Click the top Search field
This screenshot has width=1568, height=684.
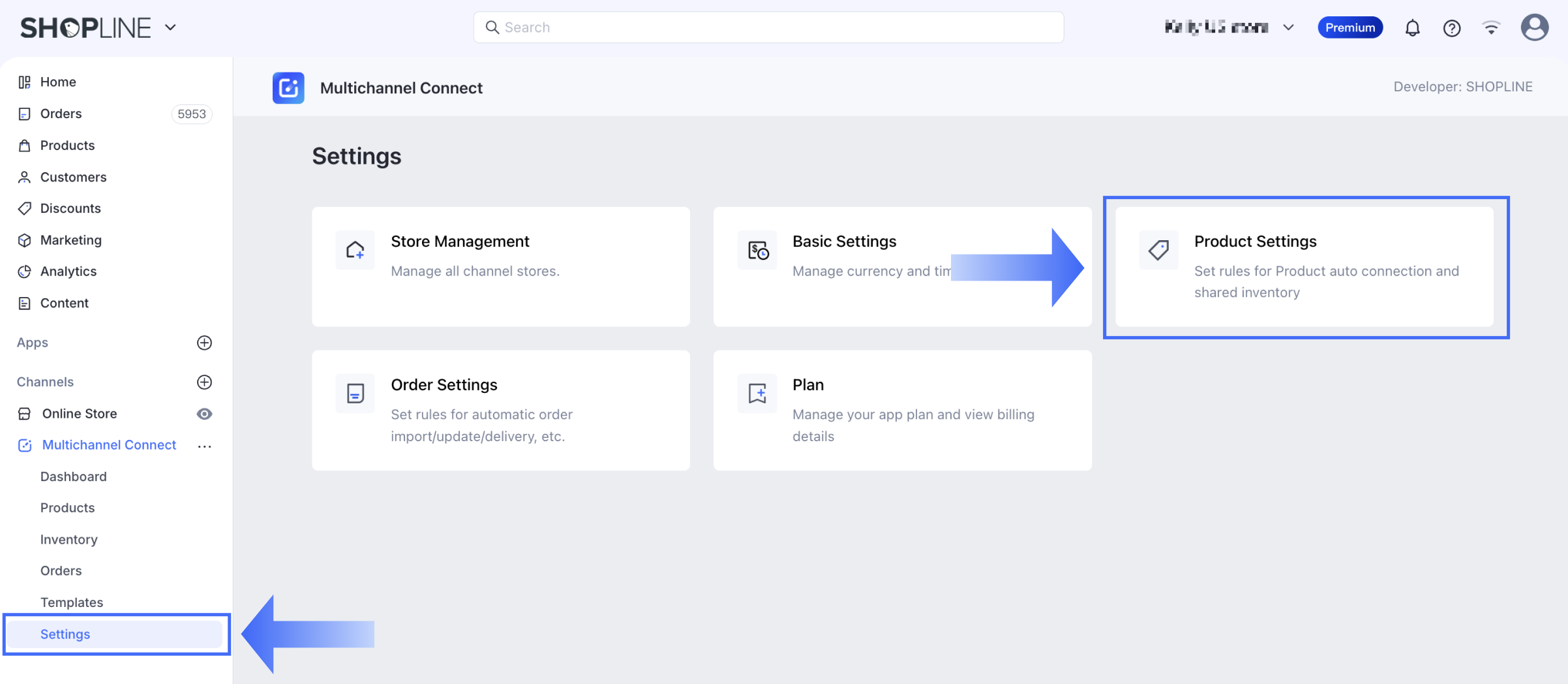[x=768, y=27]
